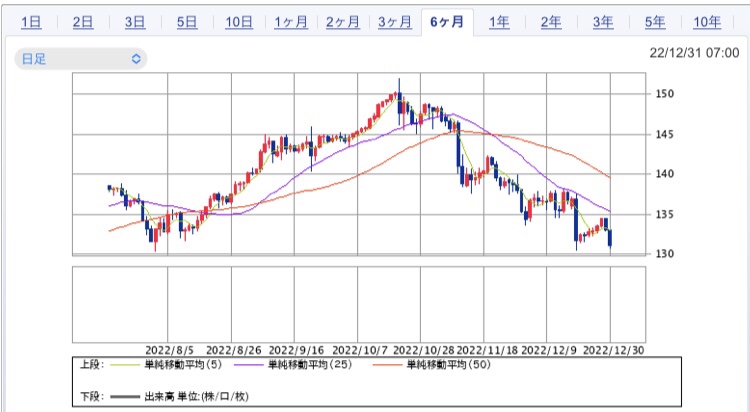This screenshot has height=412, width=750.
Task: Click the 単純移動平均(5) green legend line
Action: tap(126, 365)
